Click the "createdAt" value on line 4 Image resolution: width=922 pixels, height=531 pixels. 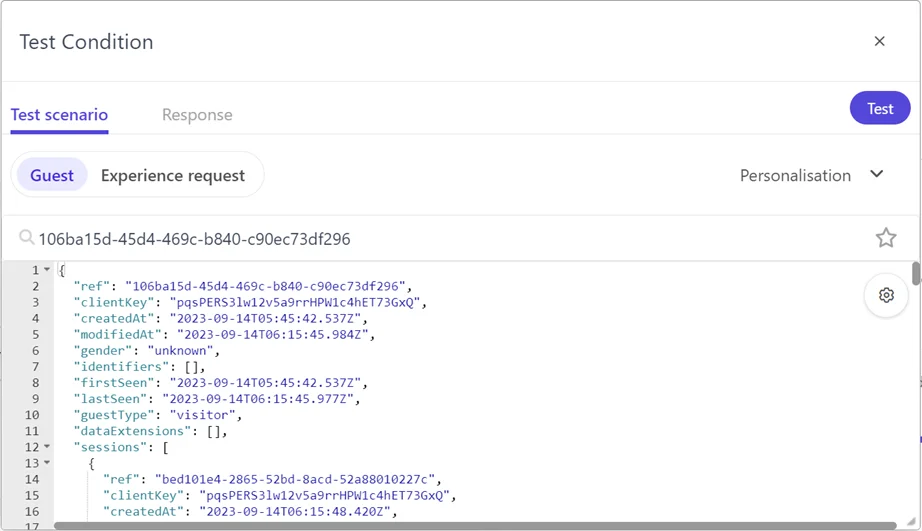[265, 318]
